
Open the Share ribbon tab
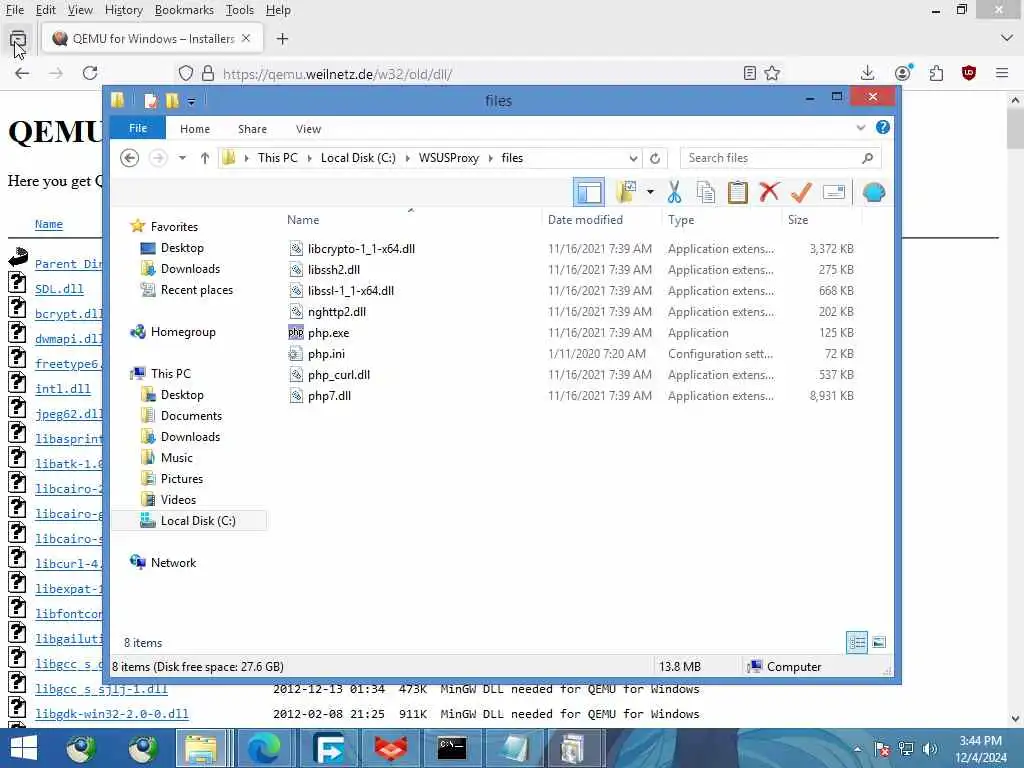[252, 129]
